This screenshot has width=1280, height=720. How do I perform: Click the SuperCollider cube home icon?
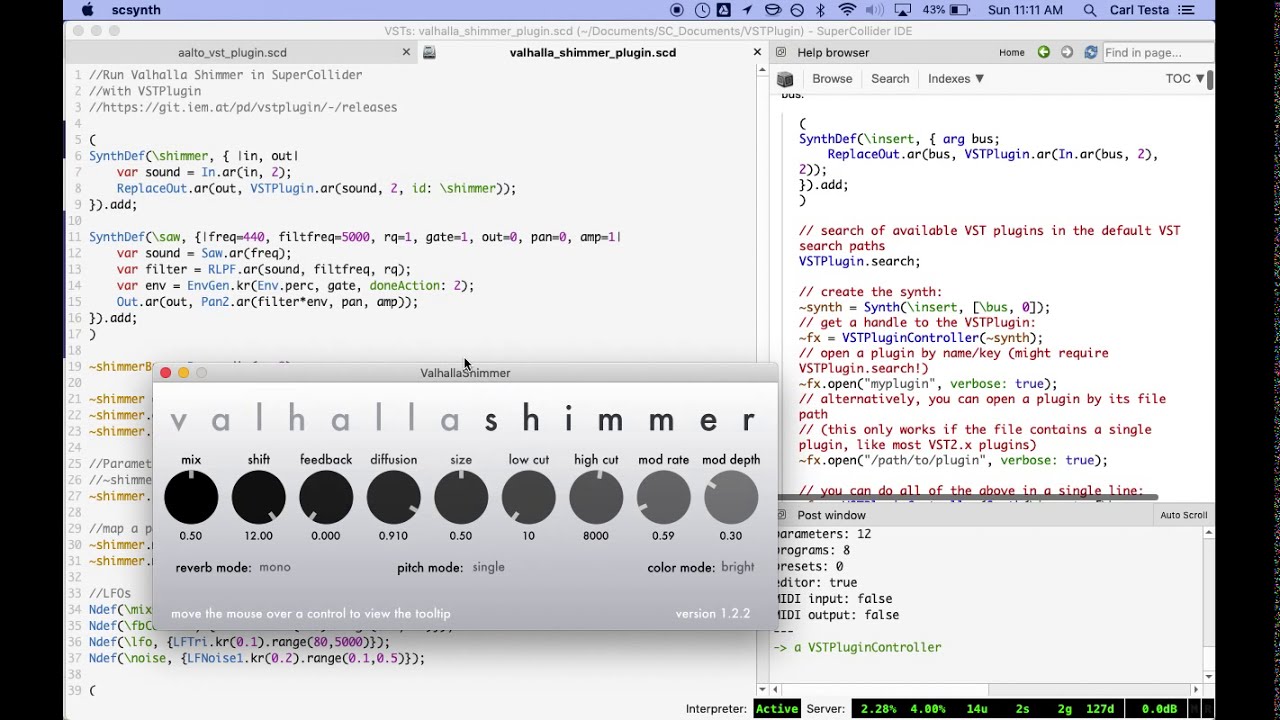(x=785, y=79)
